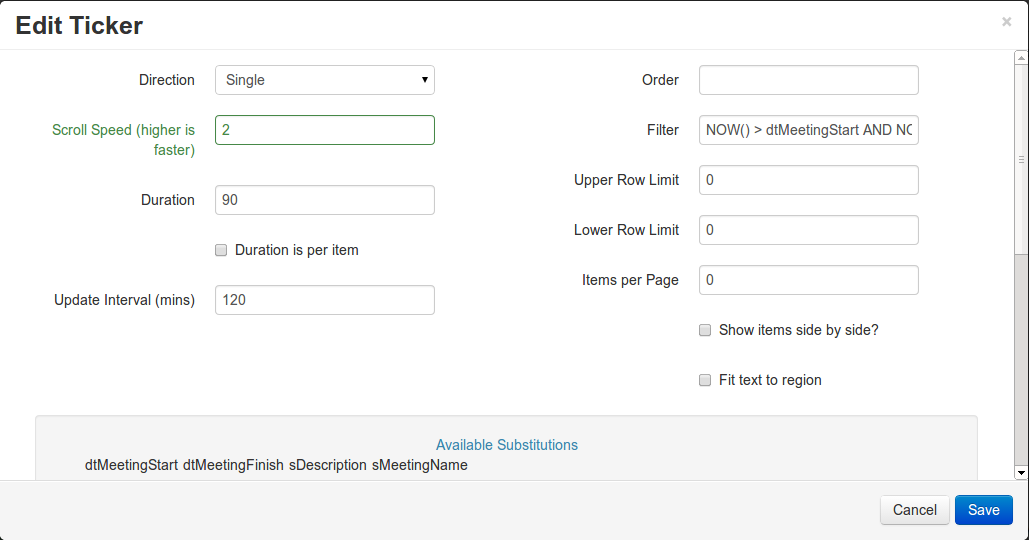Click the Upper Row Limit field
Viewport: 1029px width, 540px height.
808,180
